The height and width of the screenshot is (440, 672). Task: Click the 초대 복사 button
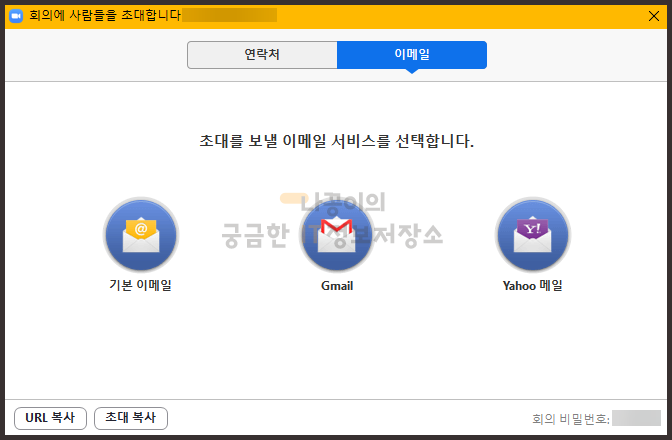click(x=131, y=418)
